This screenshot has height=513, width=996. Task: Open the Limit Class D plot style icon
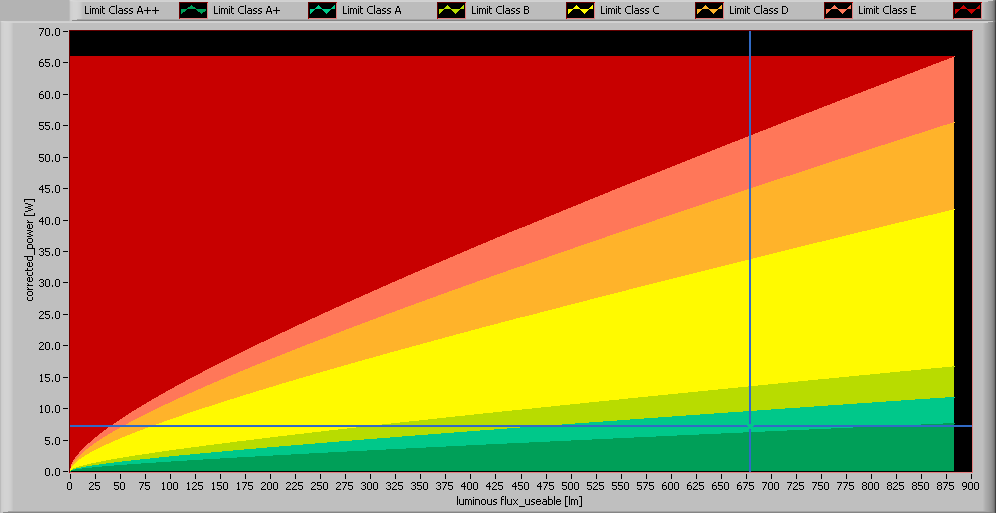pyautogui.click(x=838, y=11)
